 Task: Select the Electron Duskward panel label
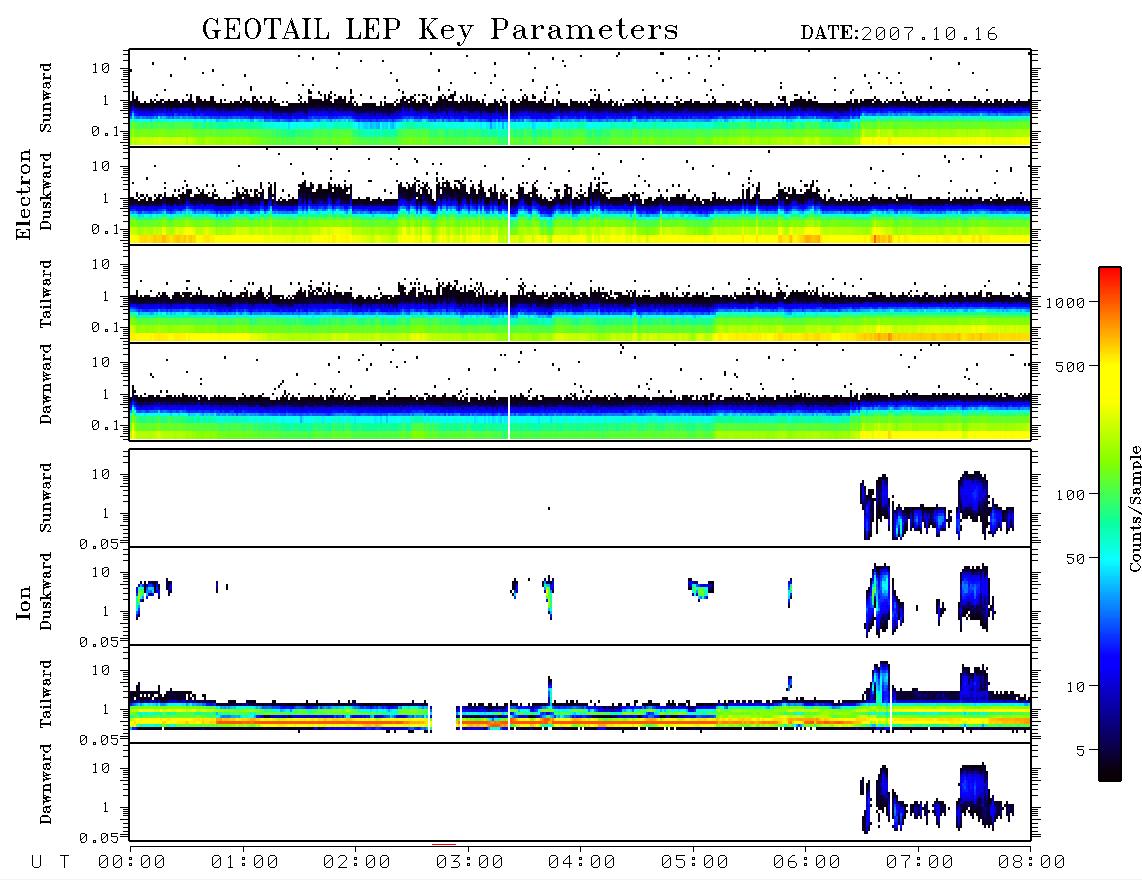(46, 191)
